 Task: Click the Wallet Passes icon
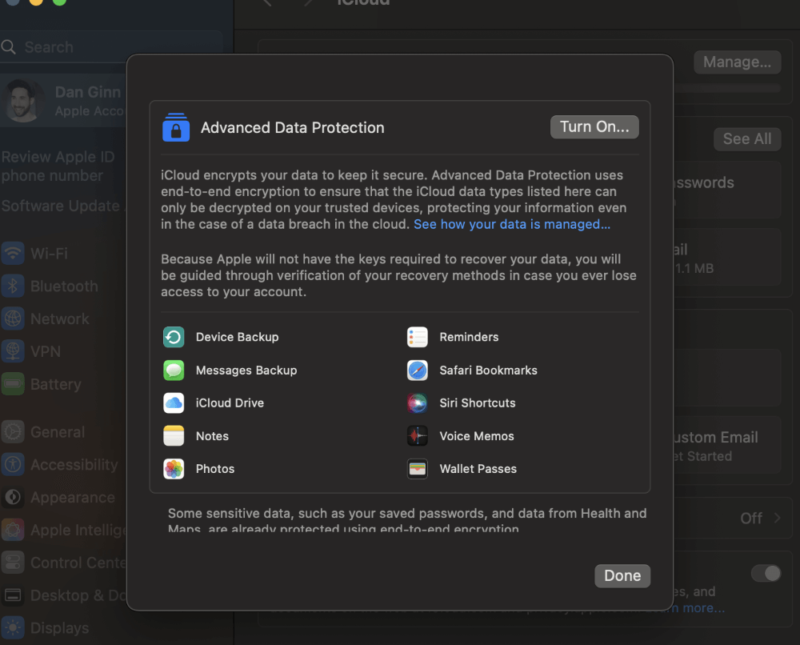coord(417,468)
